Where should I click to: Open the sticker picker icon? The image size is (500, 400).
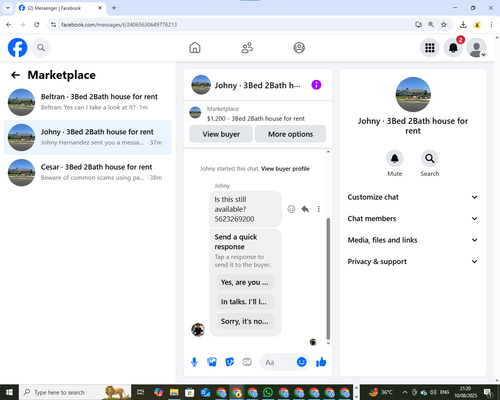pos(230,362)
